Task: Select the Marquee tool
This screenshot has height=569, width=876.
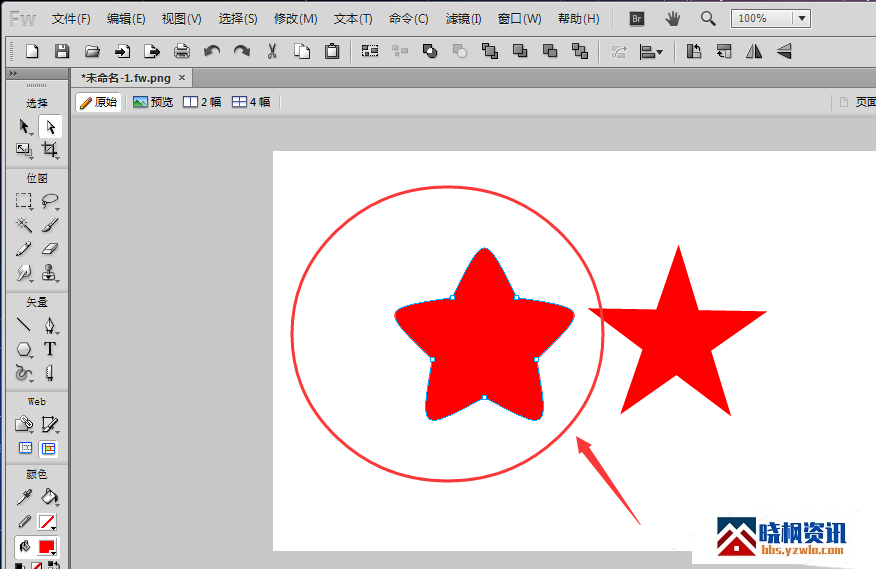Action: (24, 201)
